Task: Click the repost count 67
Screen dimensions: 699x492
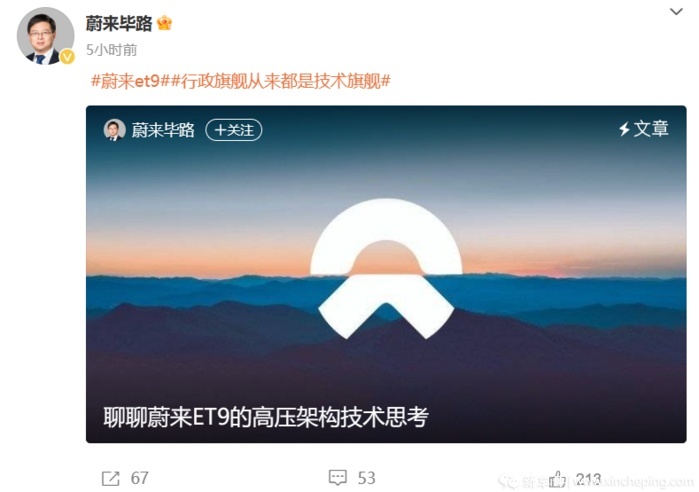Action: (x=140, y=478)
